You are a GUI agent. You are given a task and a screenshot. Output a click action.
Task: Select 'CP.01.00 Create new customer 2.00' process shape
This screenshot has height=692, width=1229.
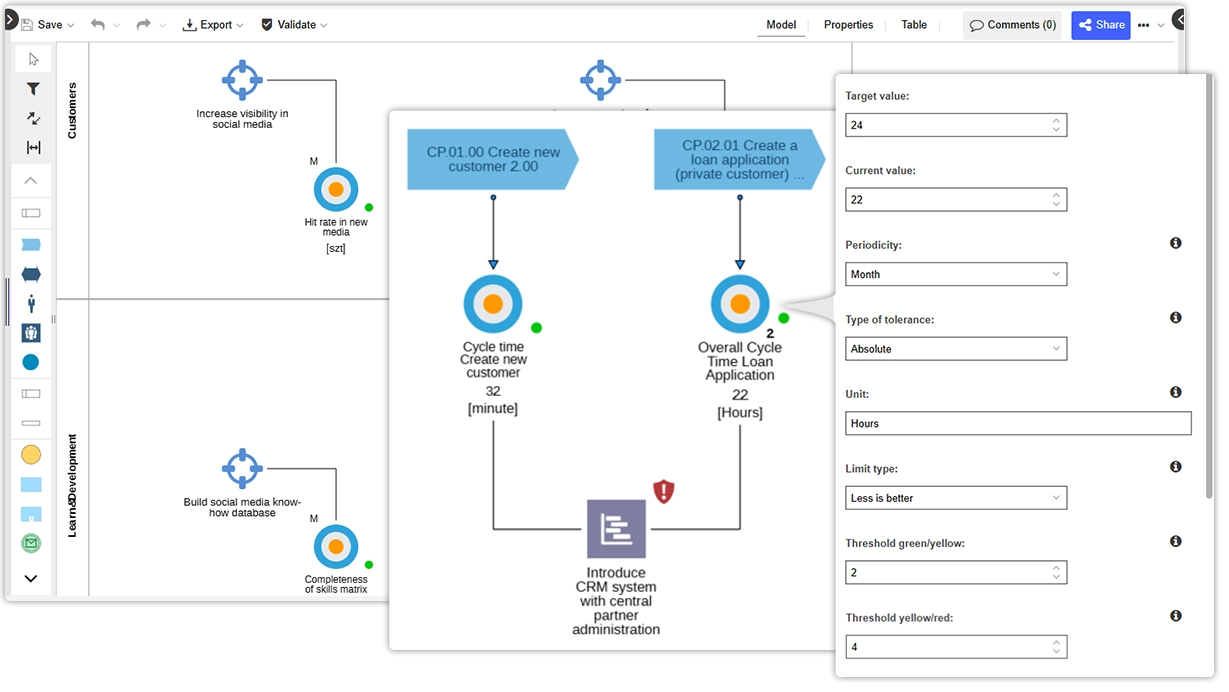[x=493, y=159]
